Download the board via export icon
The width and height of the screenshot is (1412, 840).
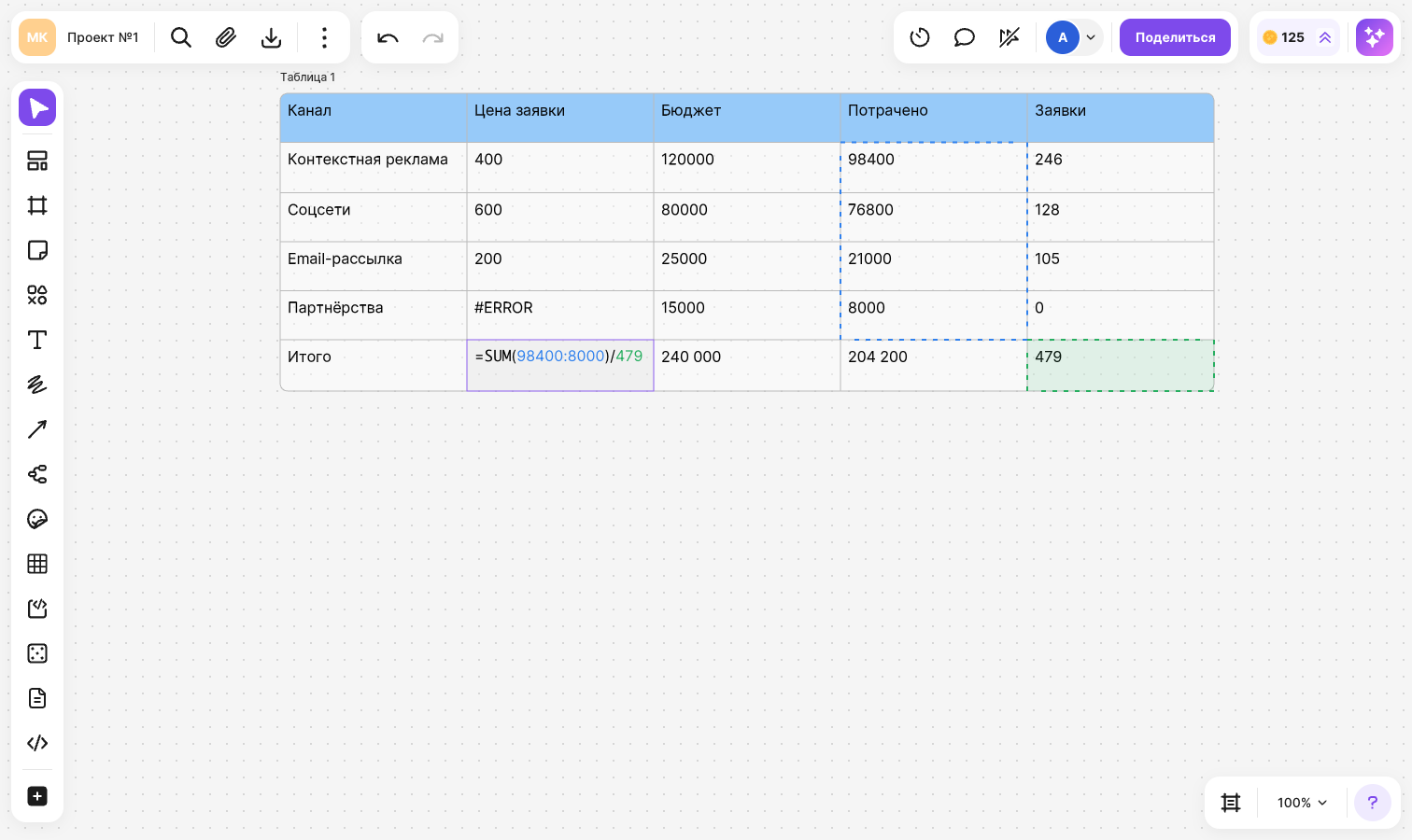(271, 37)
